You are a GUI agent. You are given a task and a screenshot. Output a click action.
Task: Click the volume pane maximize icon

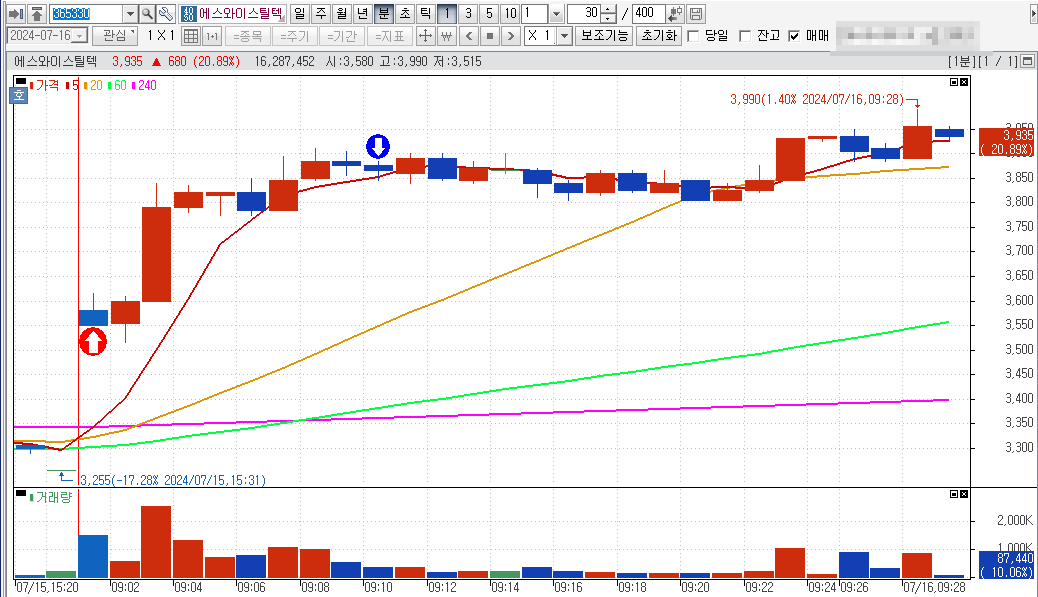point(954,494)
